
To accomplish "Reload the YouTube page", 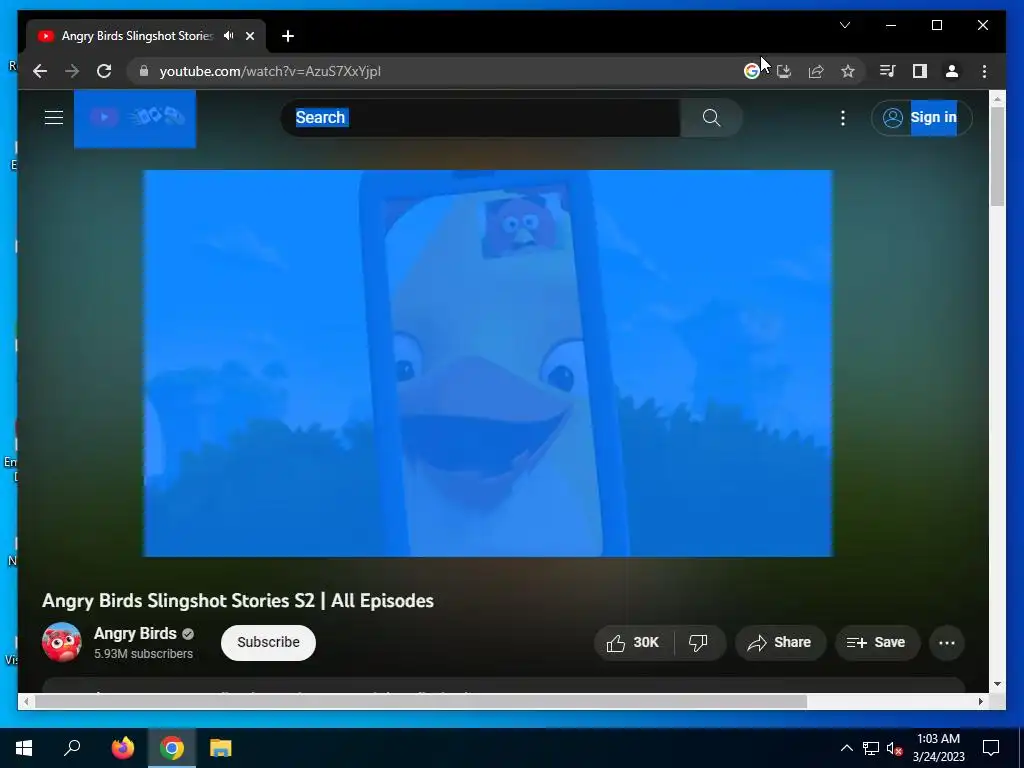I will click(104, 71).
